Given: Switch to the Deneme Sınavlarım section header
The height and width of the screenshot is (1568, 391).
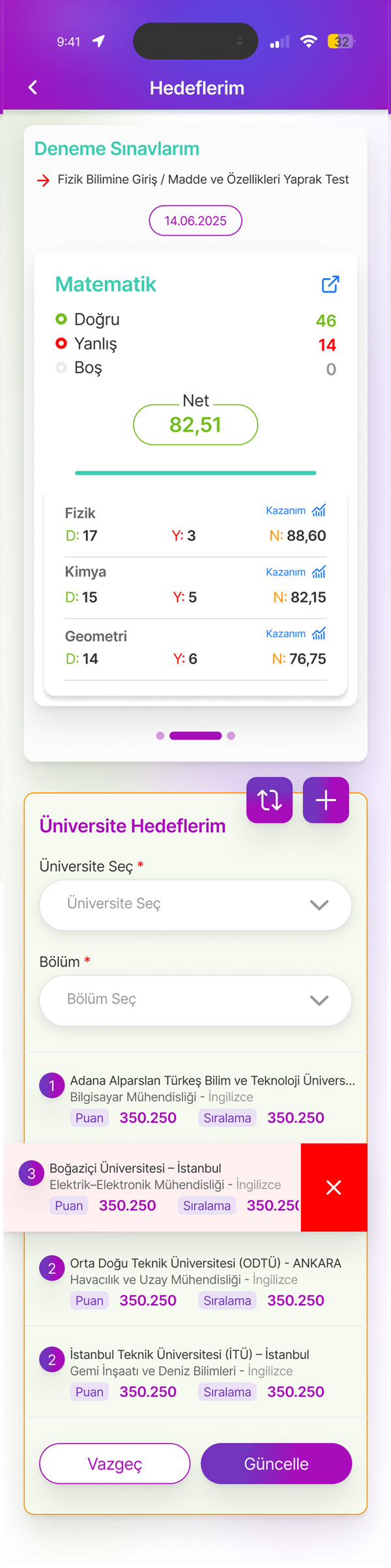Looking at the screenshot, I should click(x=116, y=149).
